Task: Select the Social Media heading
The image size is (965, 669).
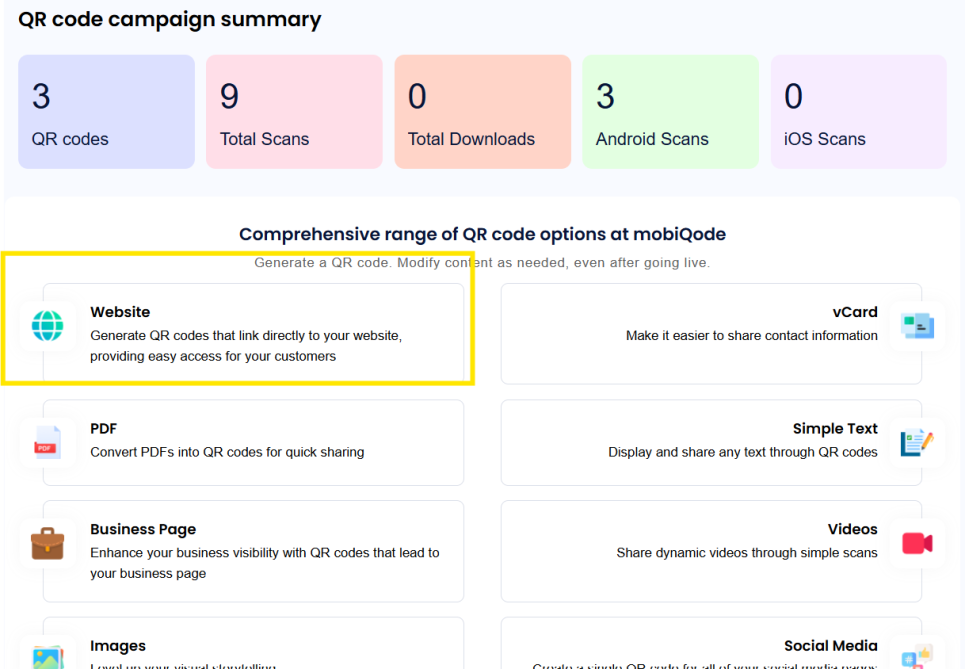Action: pos(830,646)
